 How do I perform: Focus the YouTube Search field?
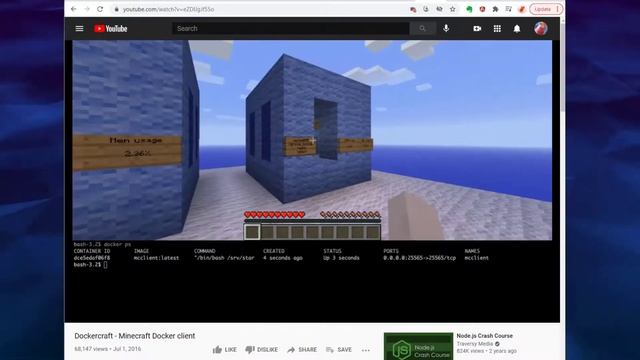pyautogui.click(x=291, y=29)
